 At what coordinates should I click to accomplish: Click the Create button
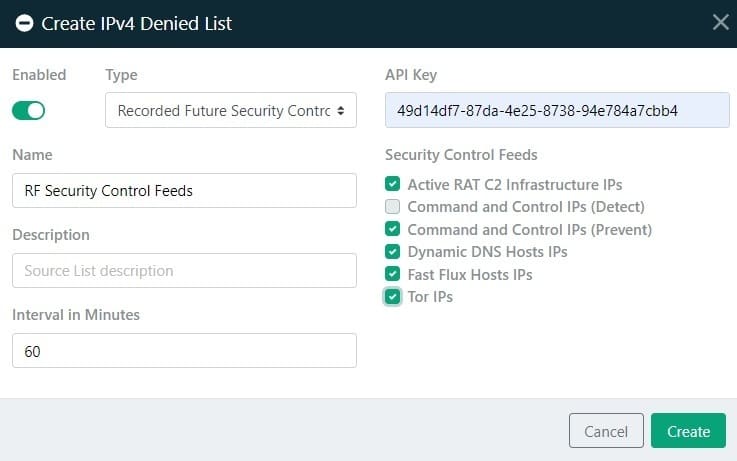point(688,430)
